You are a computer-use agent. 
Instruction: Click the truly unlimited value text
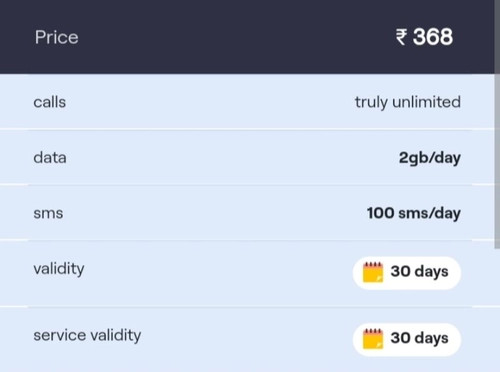(x=408, y=102)
